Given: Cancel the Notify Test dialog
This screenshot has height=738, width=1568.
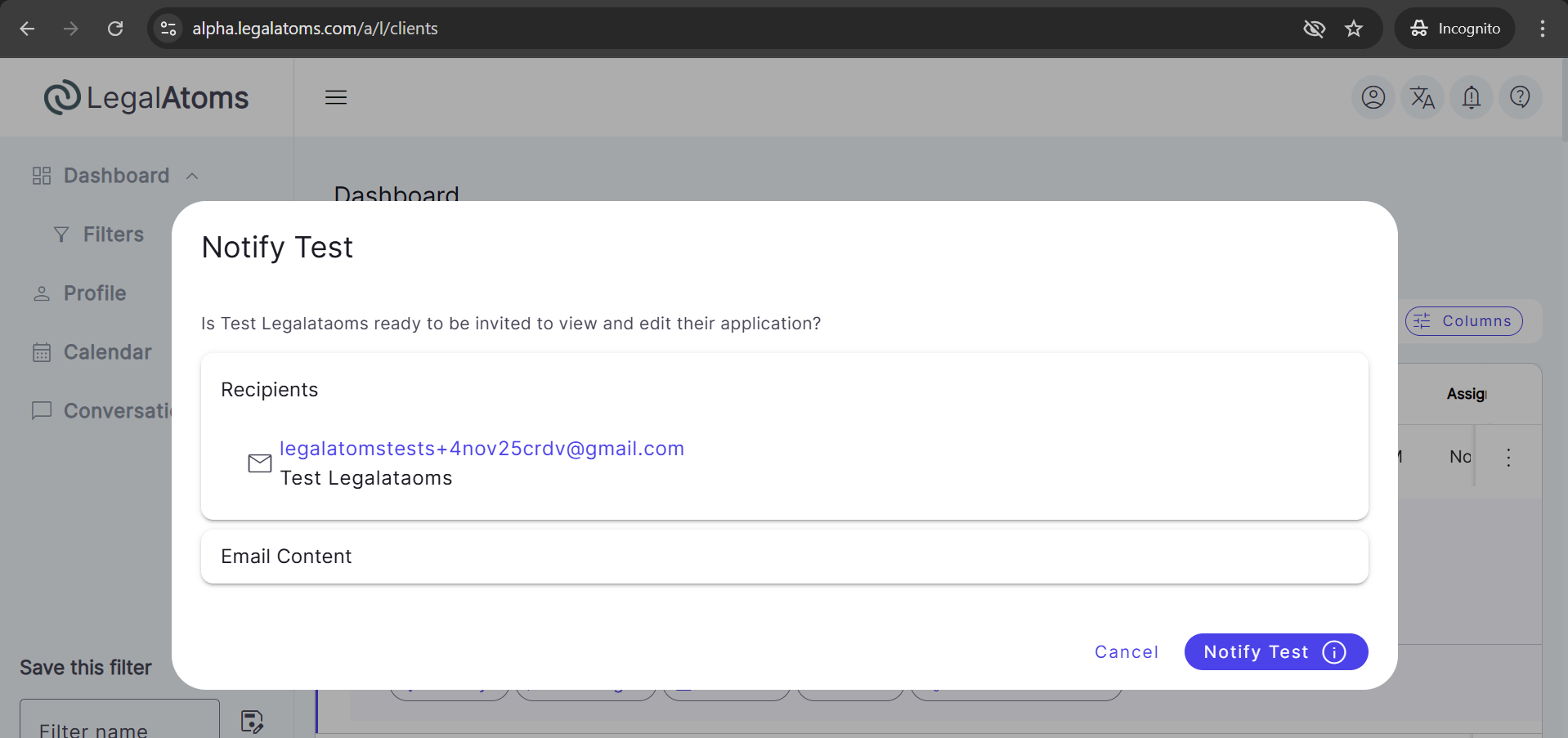Looking at the screenshot, I should pyautogui.click(x=1126, y=652).
